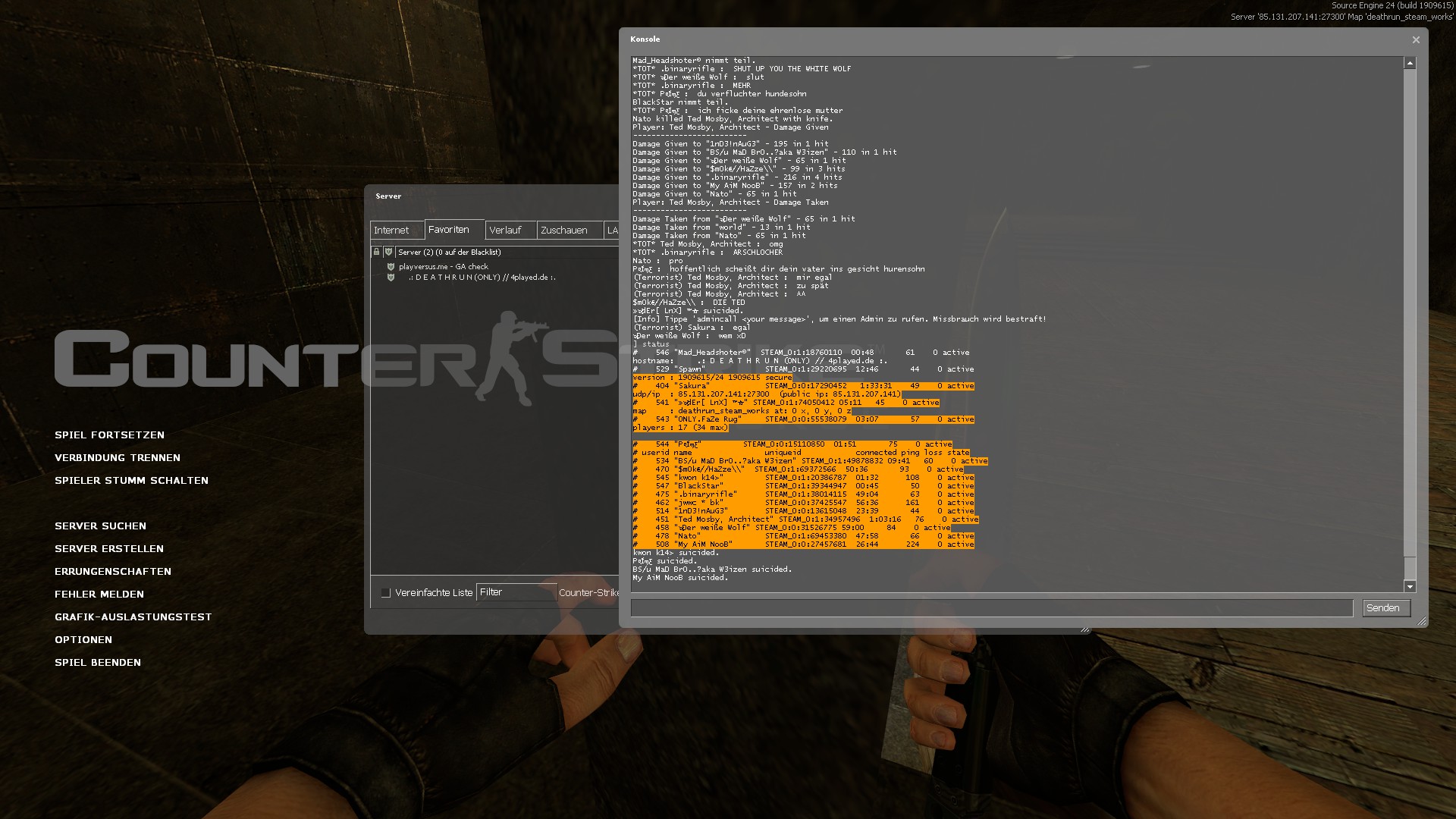
Task: Click the console scrollbar up arrow
Action: click(1410, 63)
